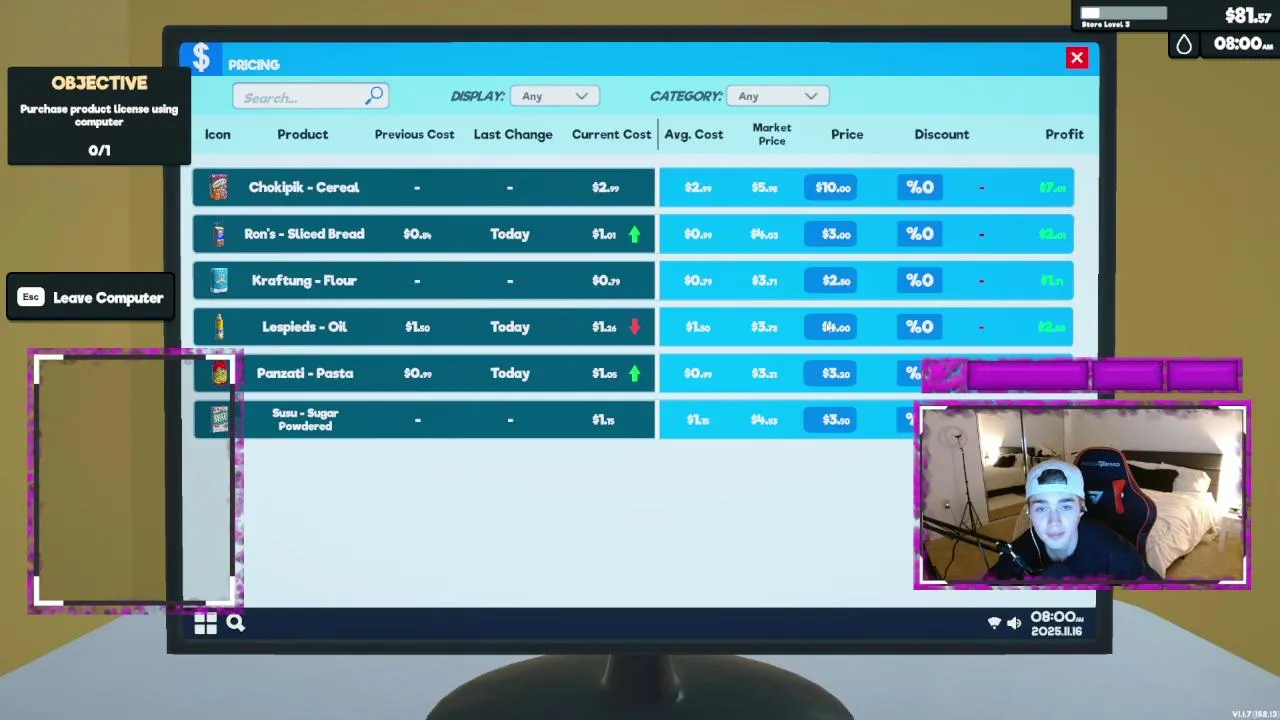Open the start grid icon on in-game taskbar
The image size is (1280, 720).
(206, 623)
